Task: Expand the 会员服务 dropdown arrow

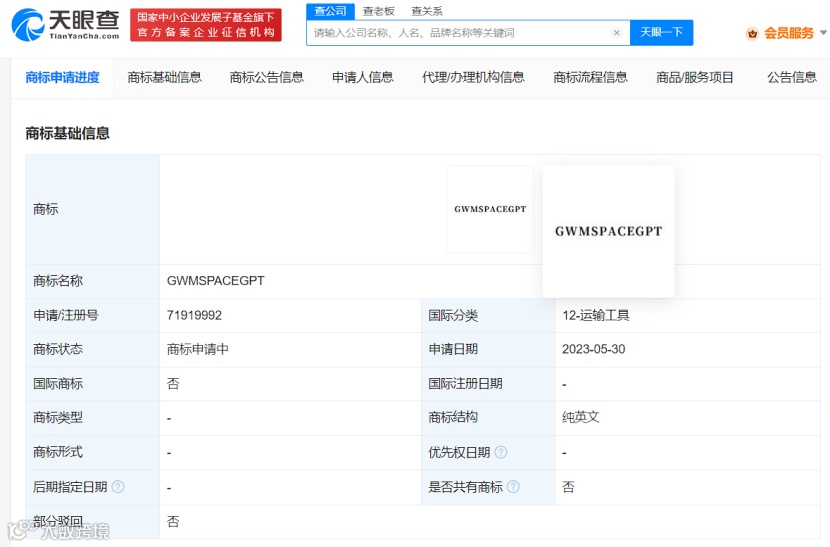Action: (823, 33)
